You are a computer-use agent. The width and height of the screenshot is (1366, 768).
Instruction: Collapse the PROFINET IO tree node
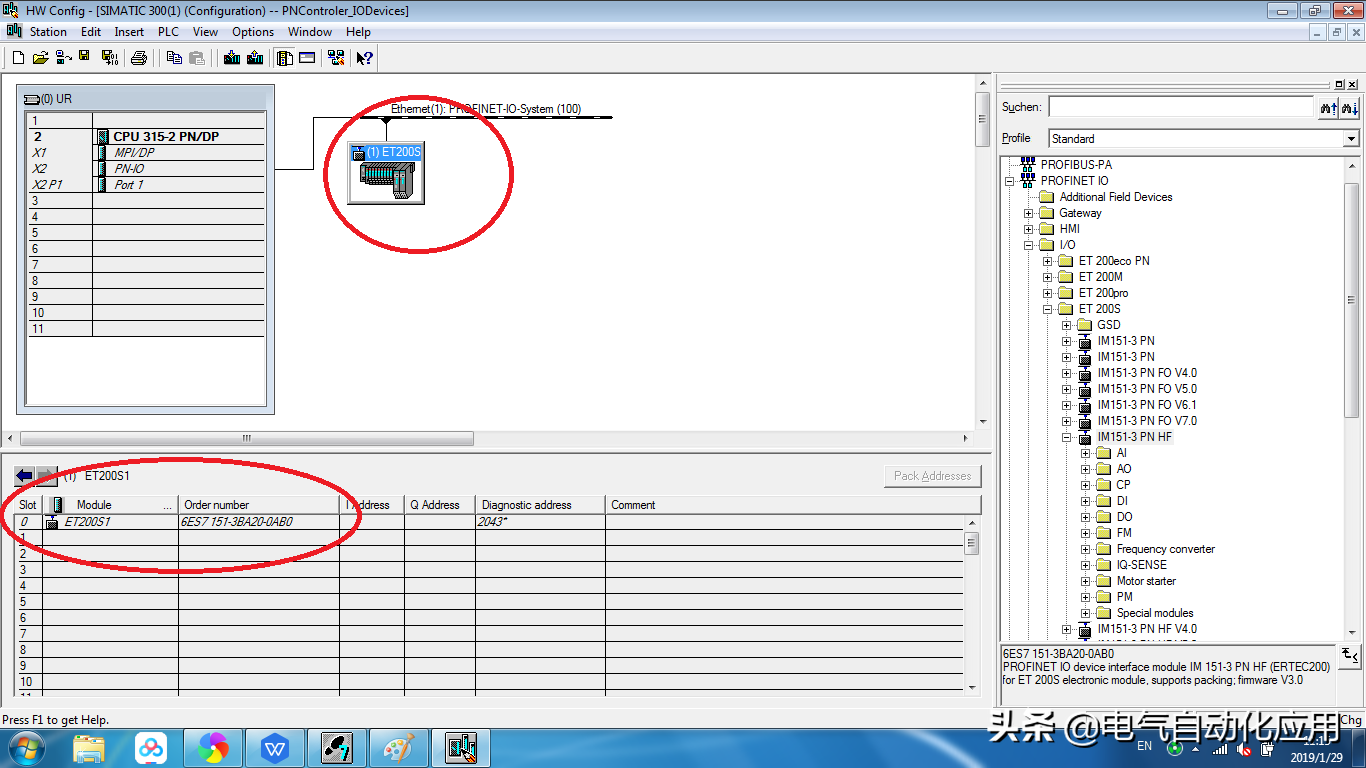[1009, 181]
